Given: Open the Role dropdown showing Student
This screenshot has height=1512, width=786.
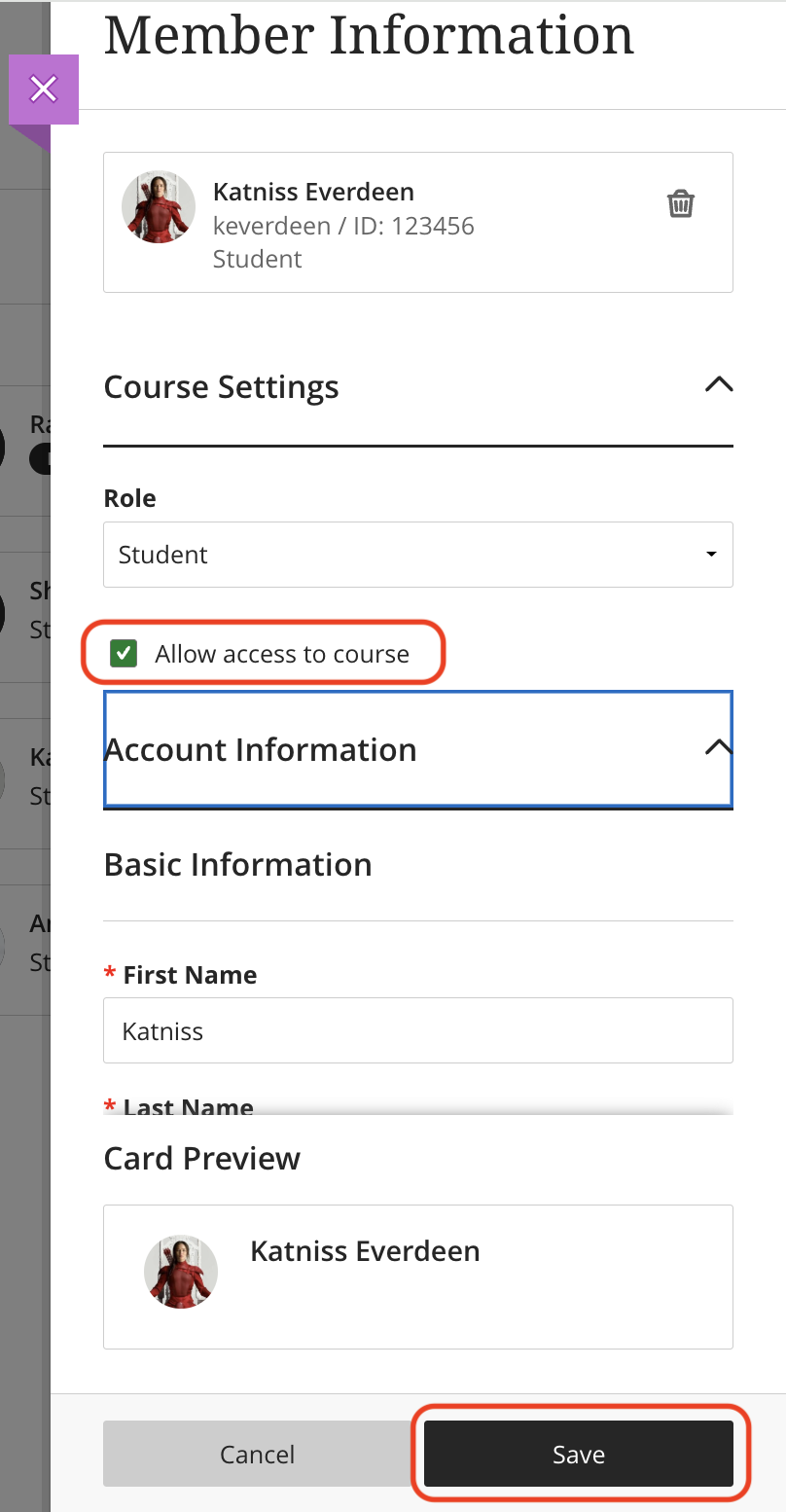Looking at the screenshot, I should point(417,555).
